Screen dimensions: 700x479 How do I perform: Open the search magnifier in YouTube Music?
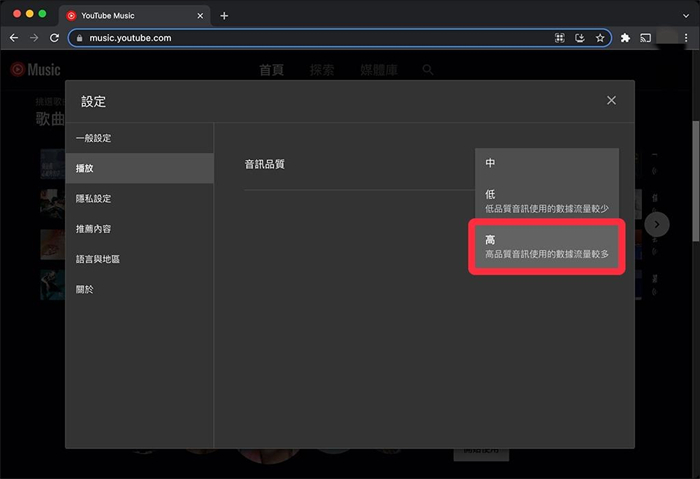pyautogui.click(x=428, y=70)
